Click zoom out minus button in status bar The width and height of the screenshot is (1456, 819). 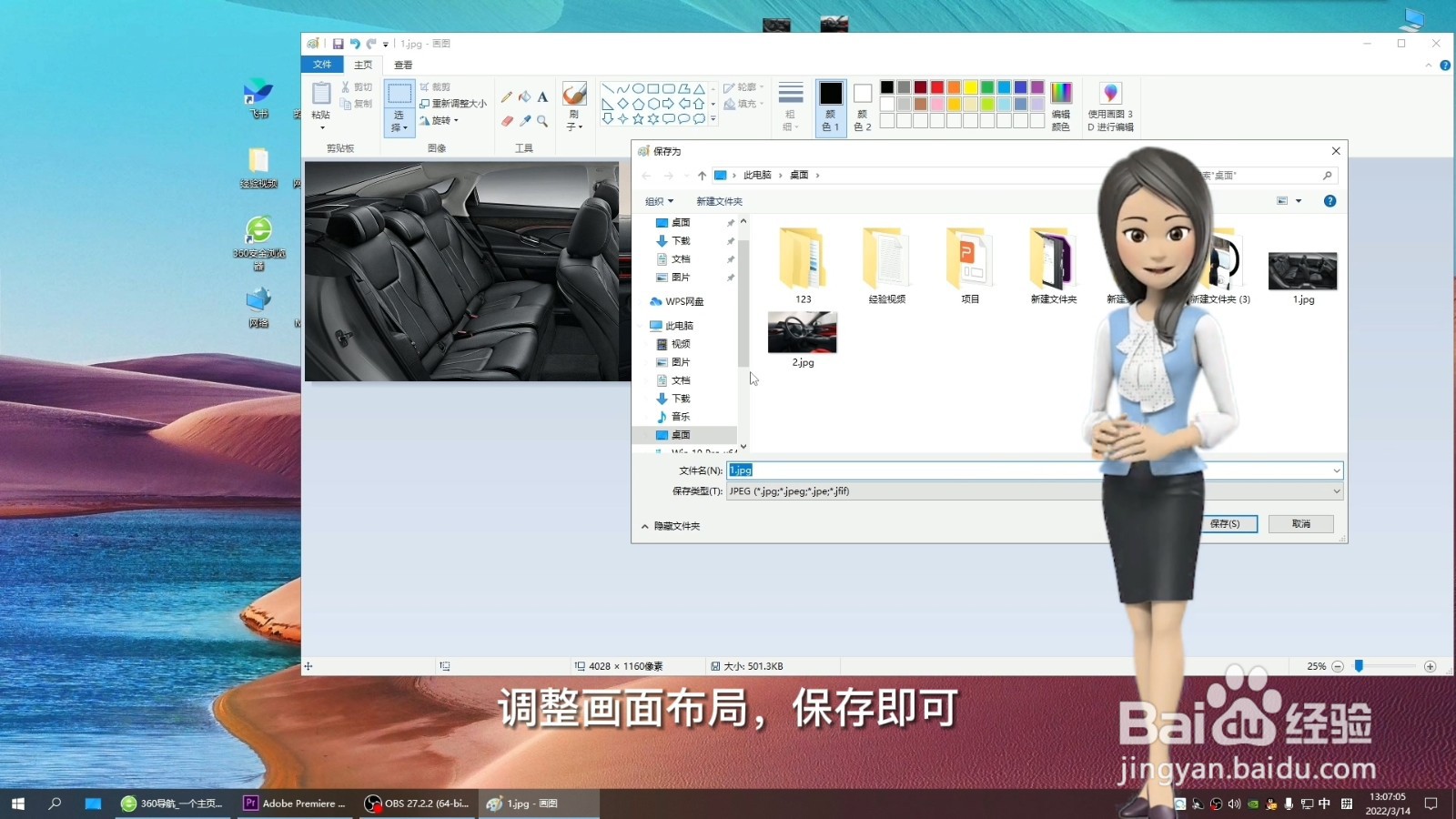click(1338, 667)
